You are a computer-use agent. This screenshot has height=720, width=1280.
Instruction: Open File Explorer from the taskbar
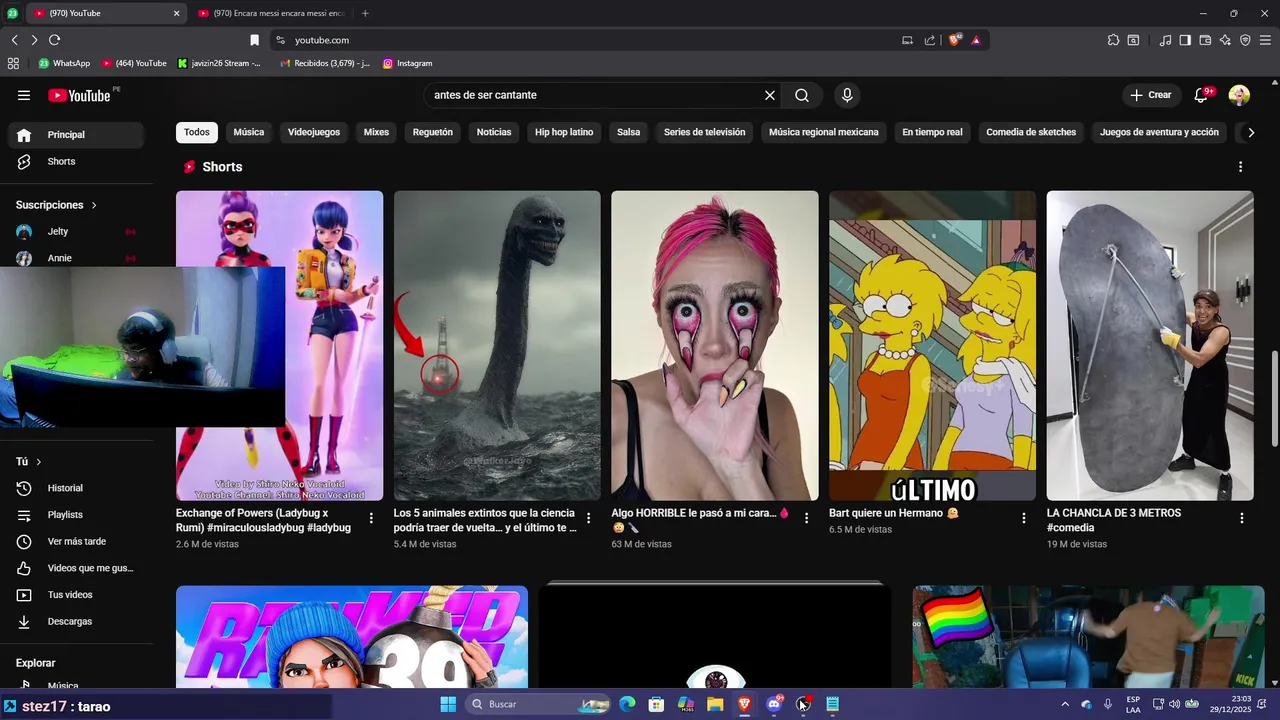[715, 704]
